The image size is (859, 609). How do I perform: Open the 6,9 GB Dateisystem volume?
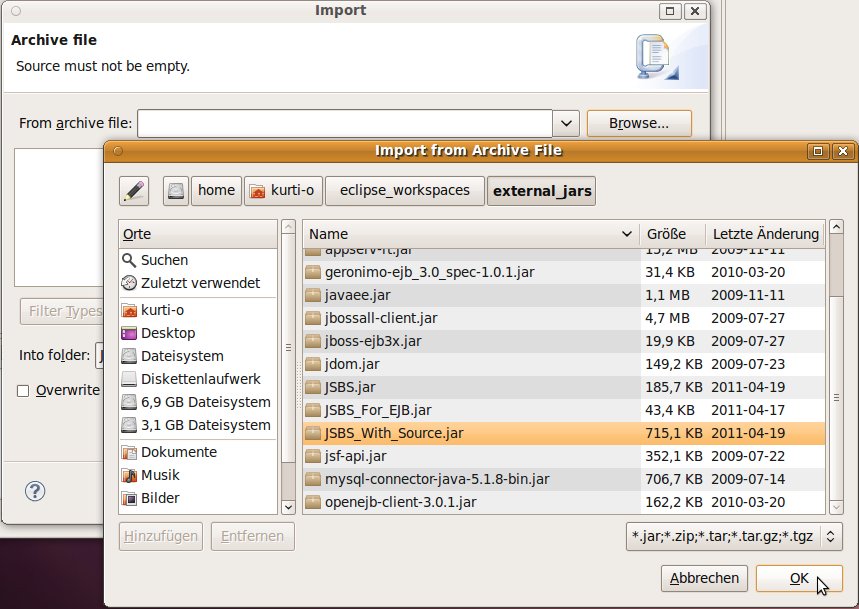point(205,402)
